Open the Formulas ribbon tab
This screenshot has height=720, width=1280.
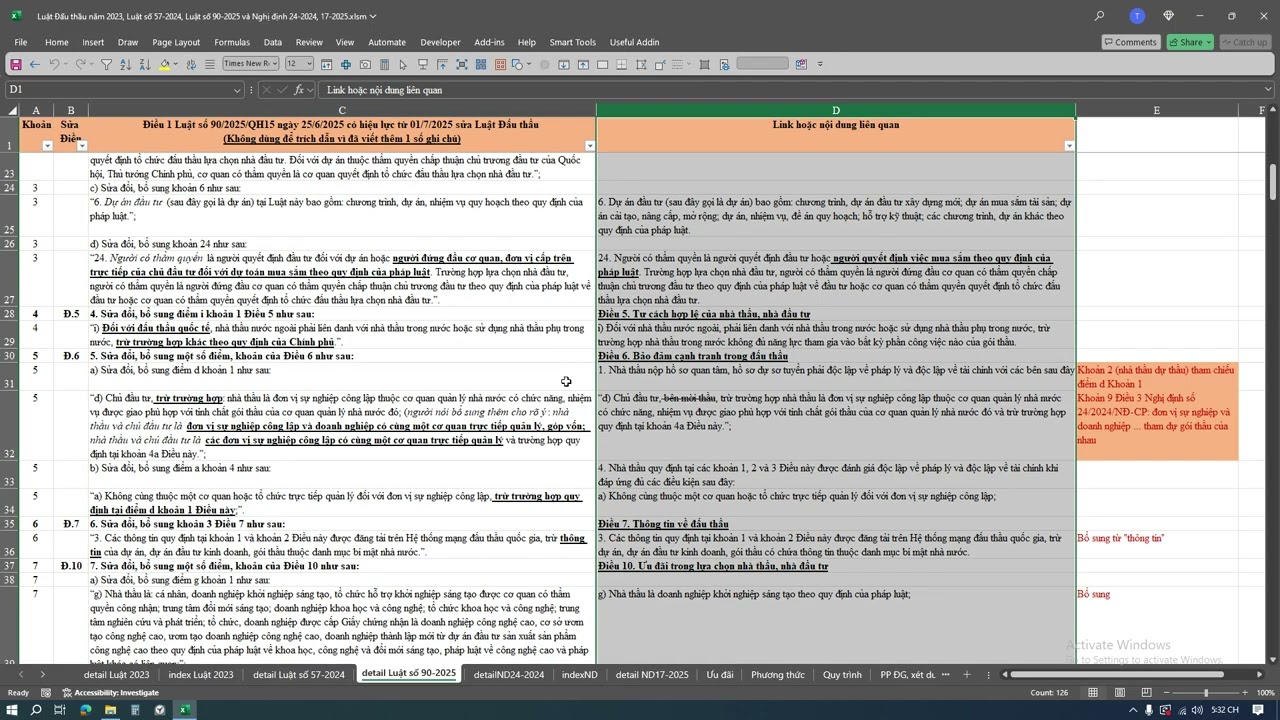pyautogui.click(x=232, y=42)
